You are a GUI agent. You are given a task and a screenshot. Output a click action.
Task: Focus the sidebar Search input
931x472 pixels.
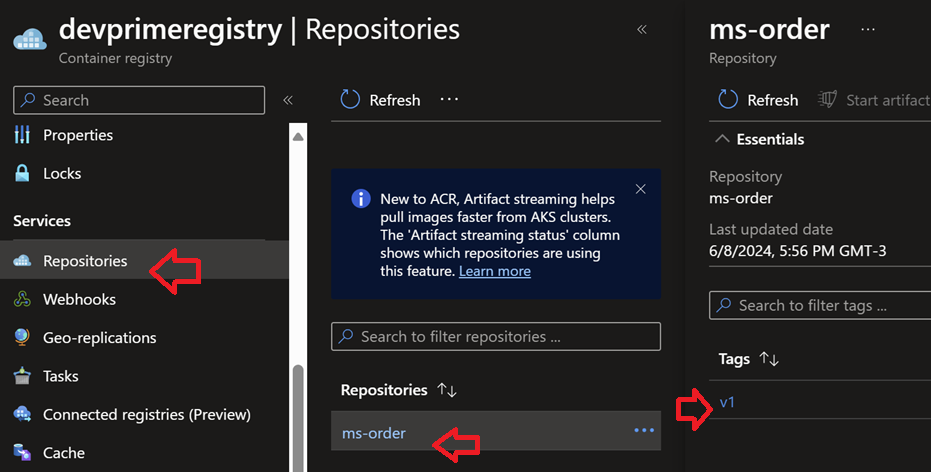139,100
